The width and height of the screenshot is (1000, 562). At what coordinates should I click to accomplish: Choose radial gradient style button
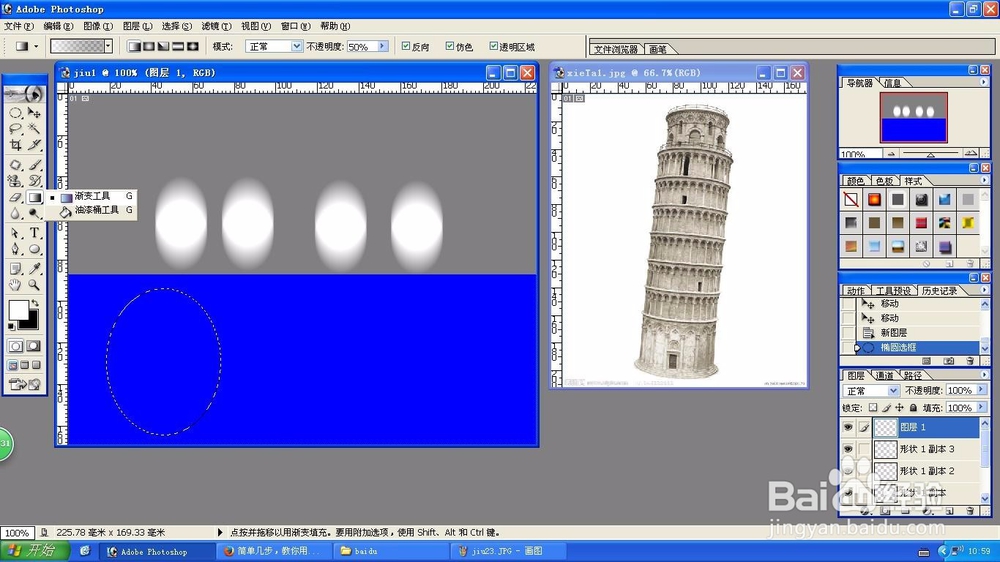(149, 47)
